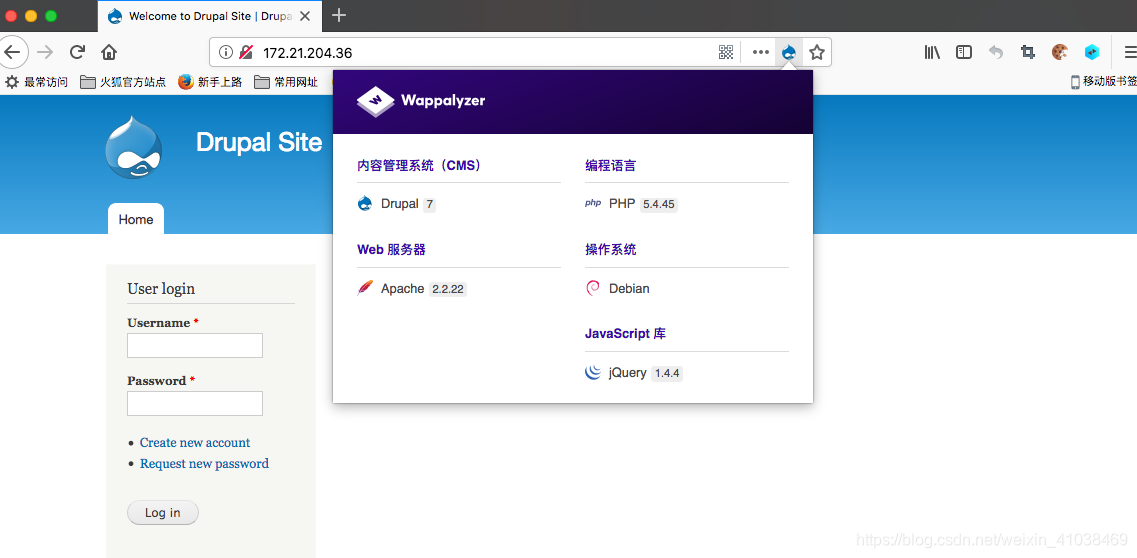Click the 编程语言 heading

[611, 165]
